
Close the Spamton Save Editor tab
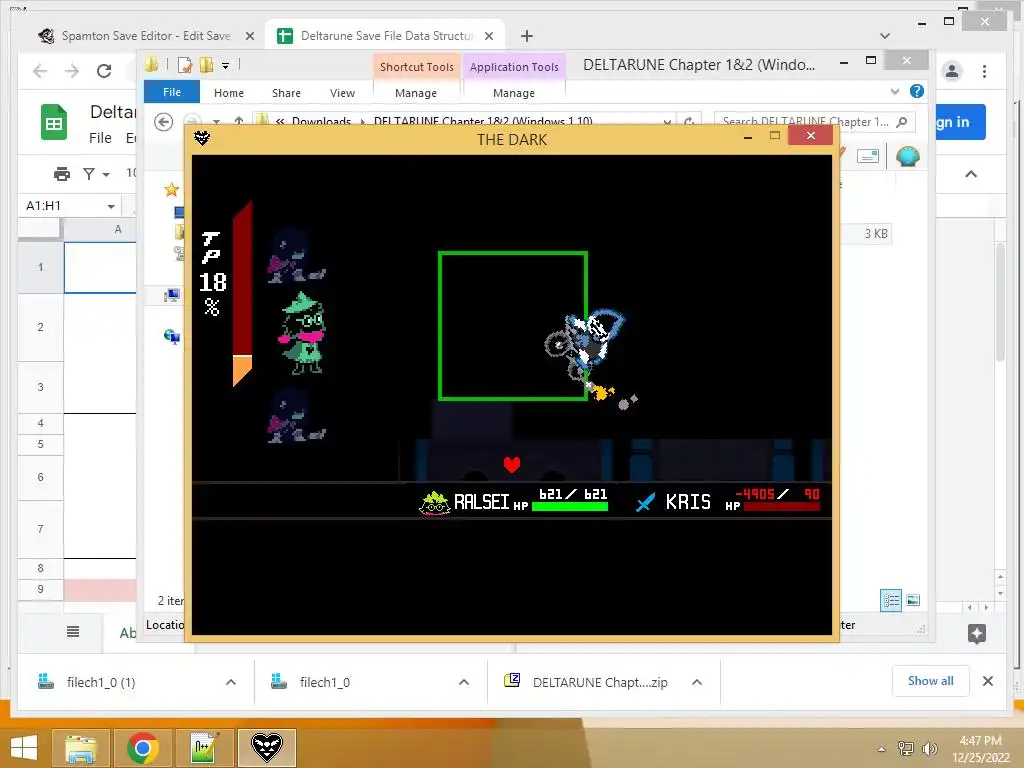pos(249,36)
